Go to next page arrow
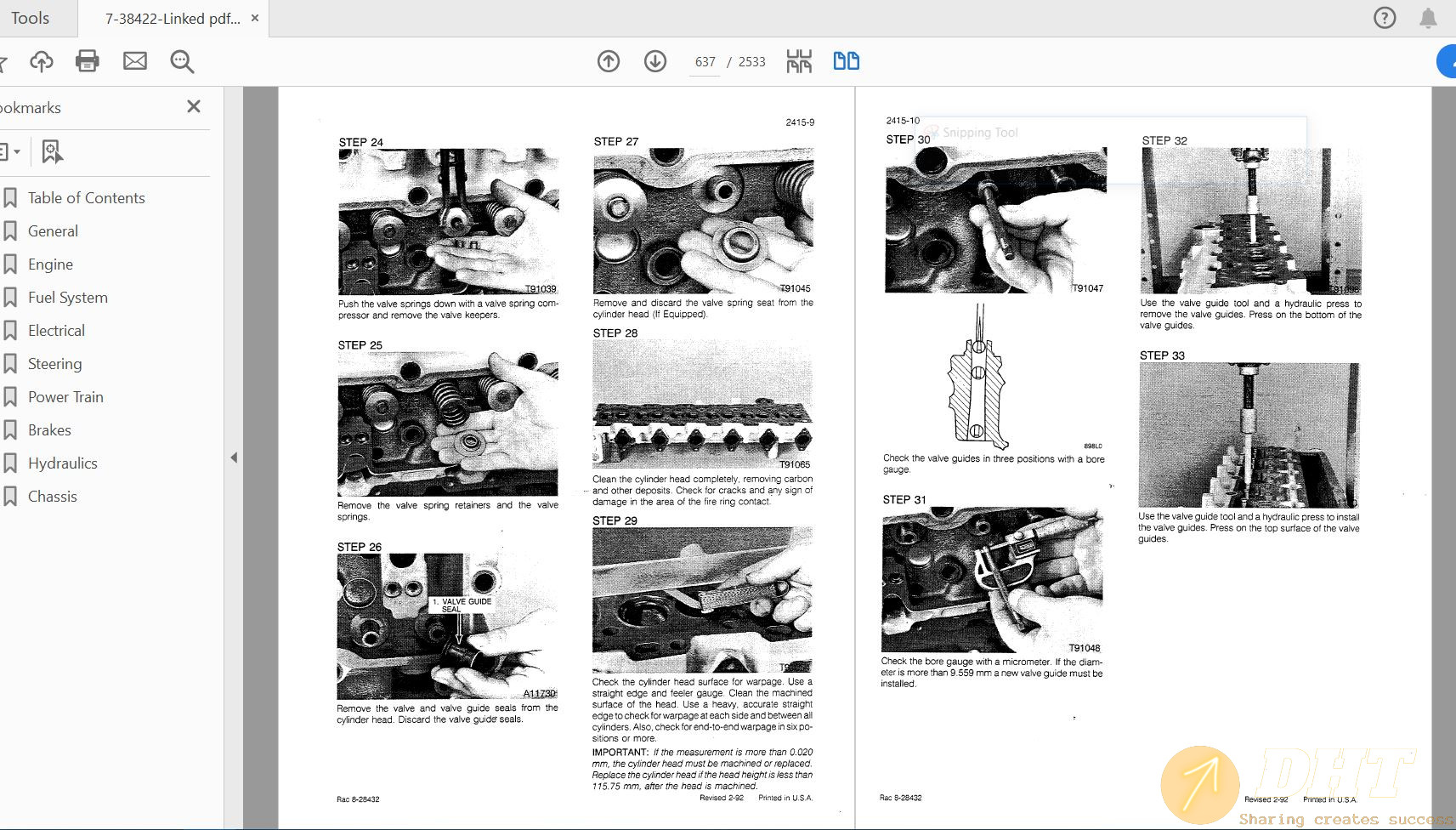This screenshot has height=830, width=1456. pyautogui.click(x=655, y=61)
